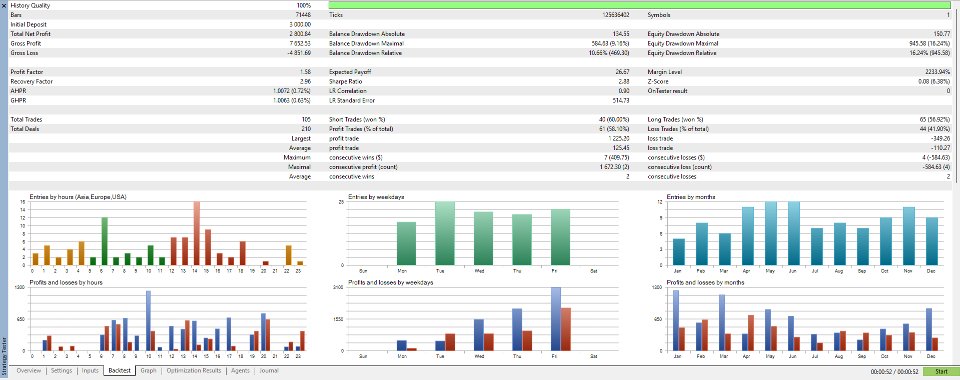Click the Expected Payoff label
The image size is (960, 380).
pos(350,72)
